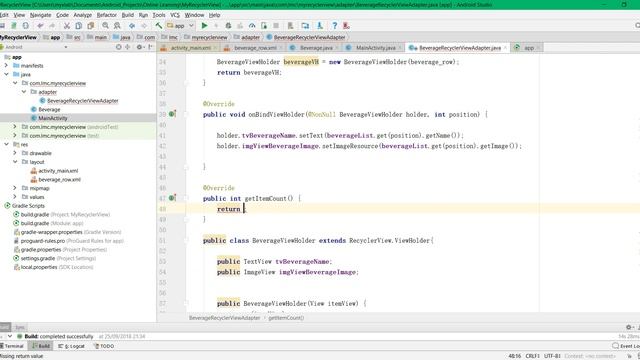Open the Refactor menu
The image size is (640, 360).
tap(107, 15)
